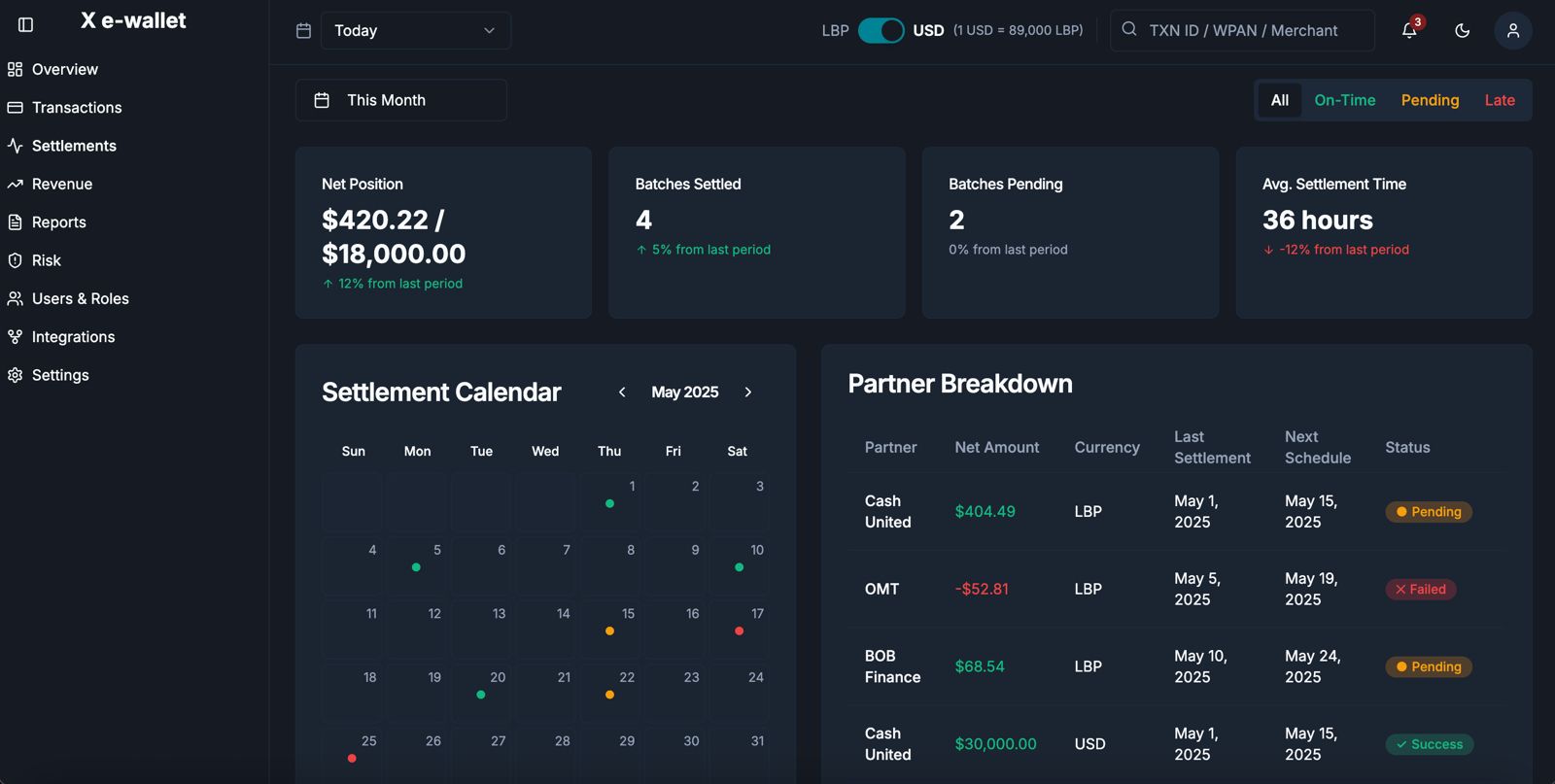Filter settlements by On-Time

[1344, 100]
